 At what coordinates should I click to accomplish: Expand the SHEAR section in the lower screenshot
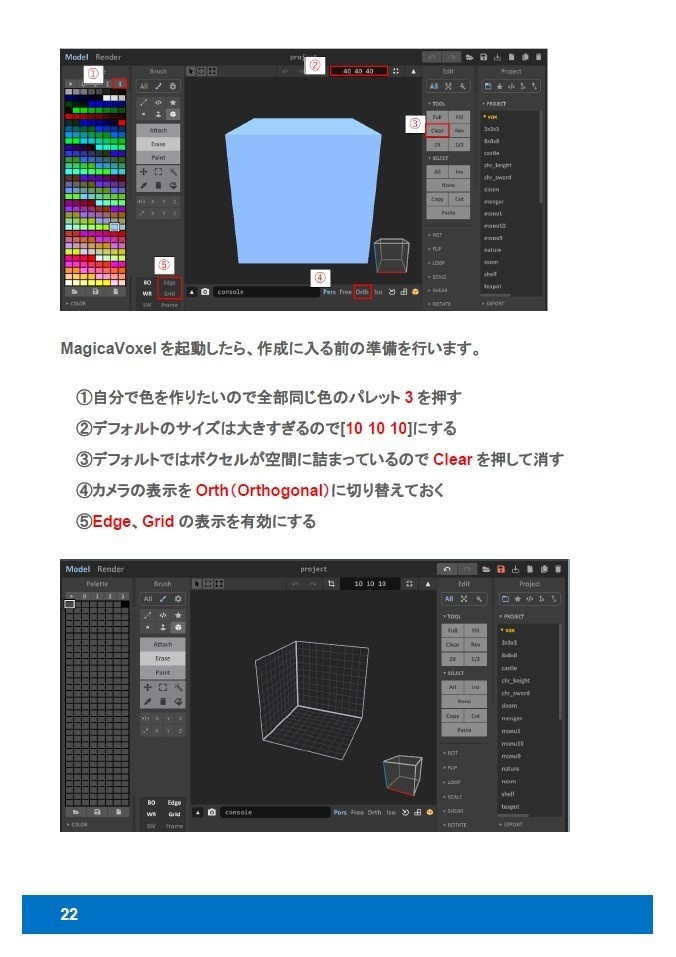click(x=453, y=811)
